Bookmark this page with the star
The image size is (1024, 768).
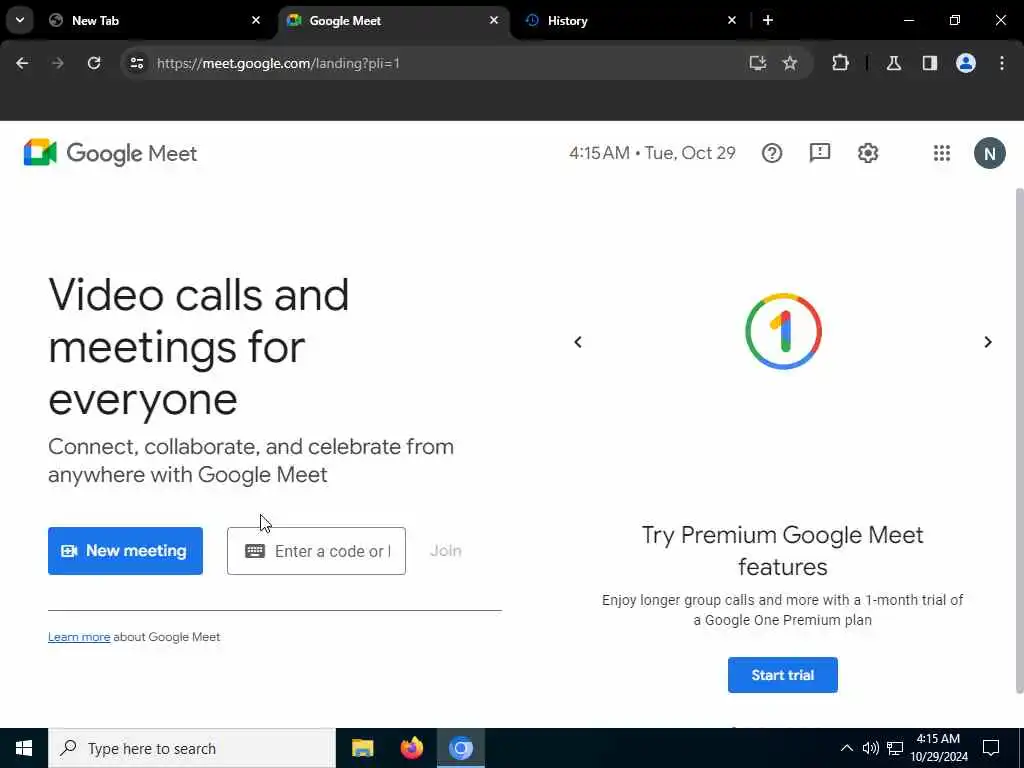click(790, 63)
